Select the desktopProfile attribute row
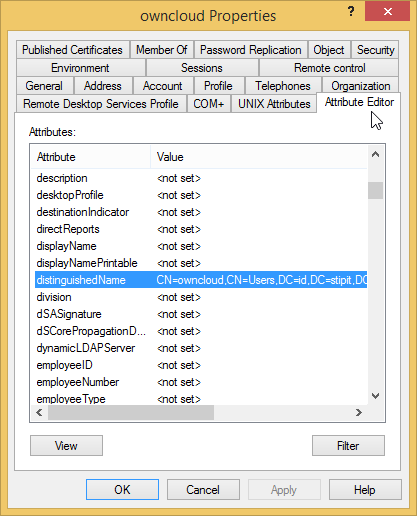The height and width of the screenshot is (516, 417). click(x=201, y=195)
